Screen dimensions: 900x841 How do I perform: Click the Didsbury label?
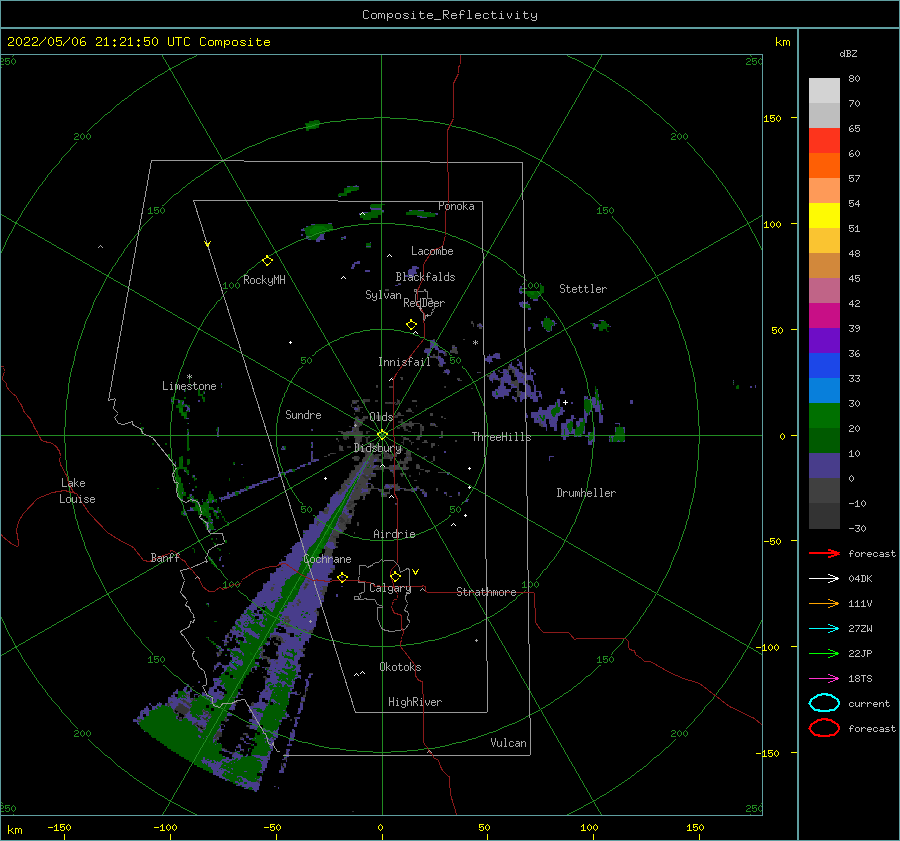(377, 448)
